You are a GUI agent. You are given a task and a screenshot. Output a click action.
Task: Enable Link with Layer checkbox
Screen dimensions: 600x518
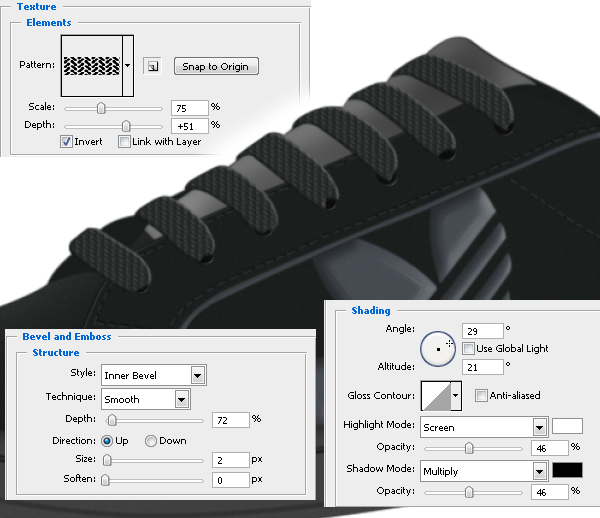(124, 142)
